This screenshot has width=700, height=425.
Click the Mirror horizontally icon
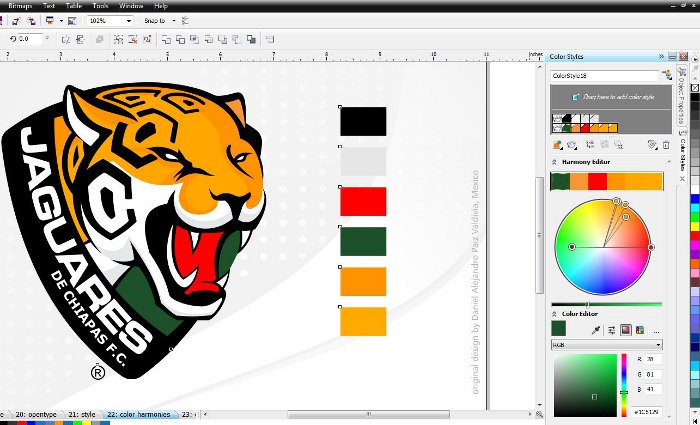[66, 40]
